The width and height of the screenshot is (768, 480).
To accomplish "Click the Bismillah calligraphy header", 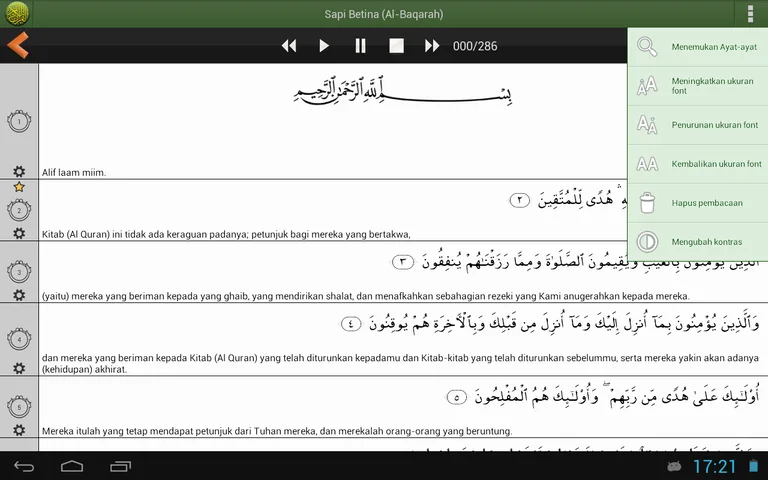I will [x=403, y=91].
